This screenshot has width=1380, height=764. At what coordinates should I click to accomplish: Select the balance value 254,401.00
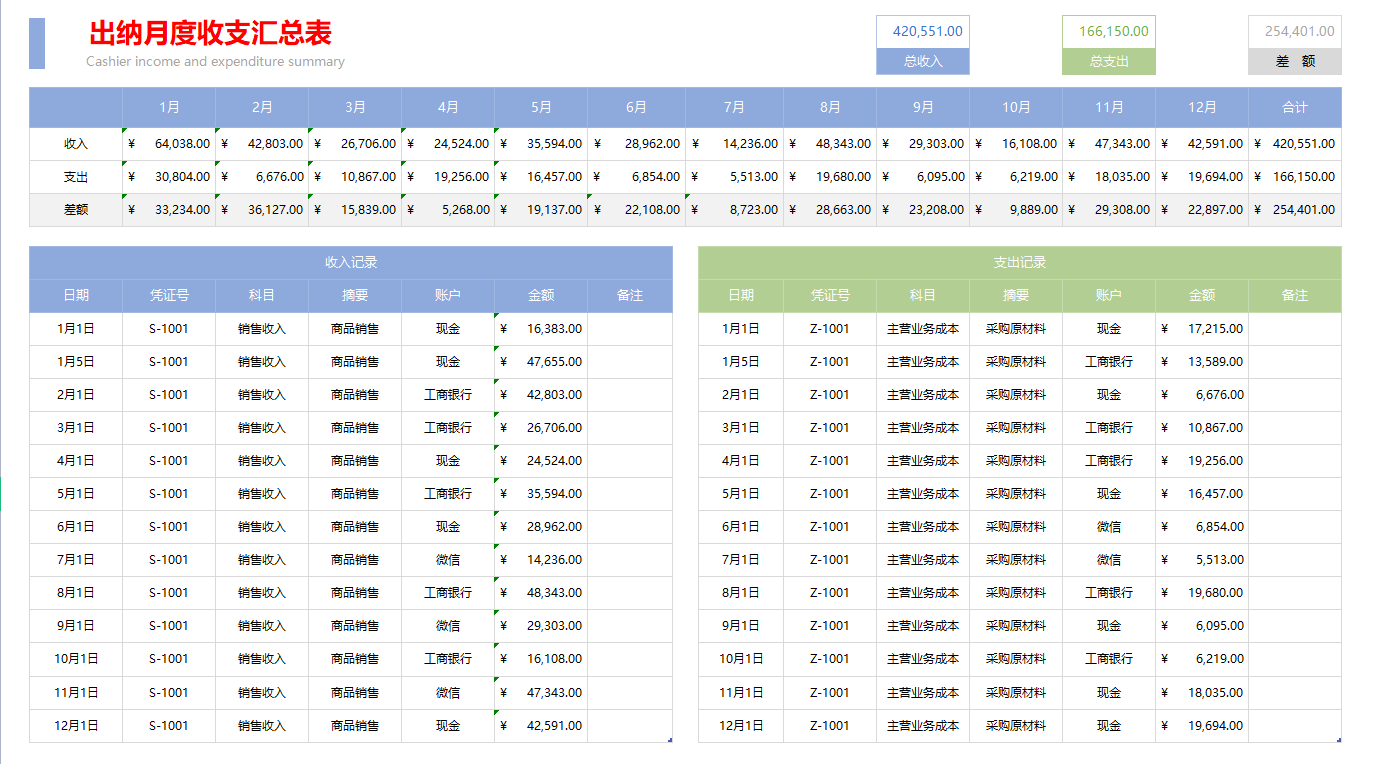point(1294,31)
